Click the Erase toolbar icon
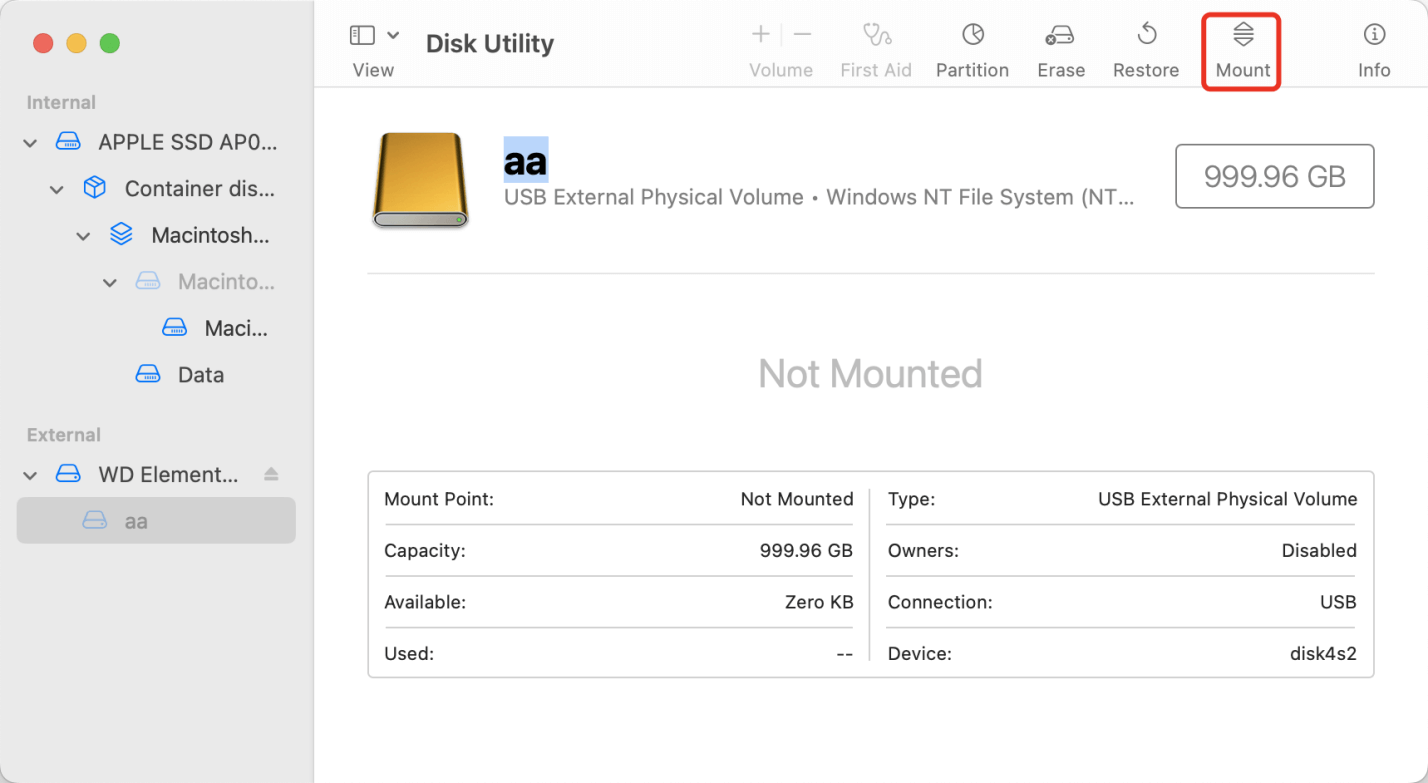Screen dimensions: 1428x783 tap(1060, 45)
